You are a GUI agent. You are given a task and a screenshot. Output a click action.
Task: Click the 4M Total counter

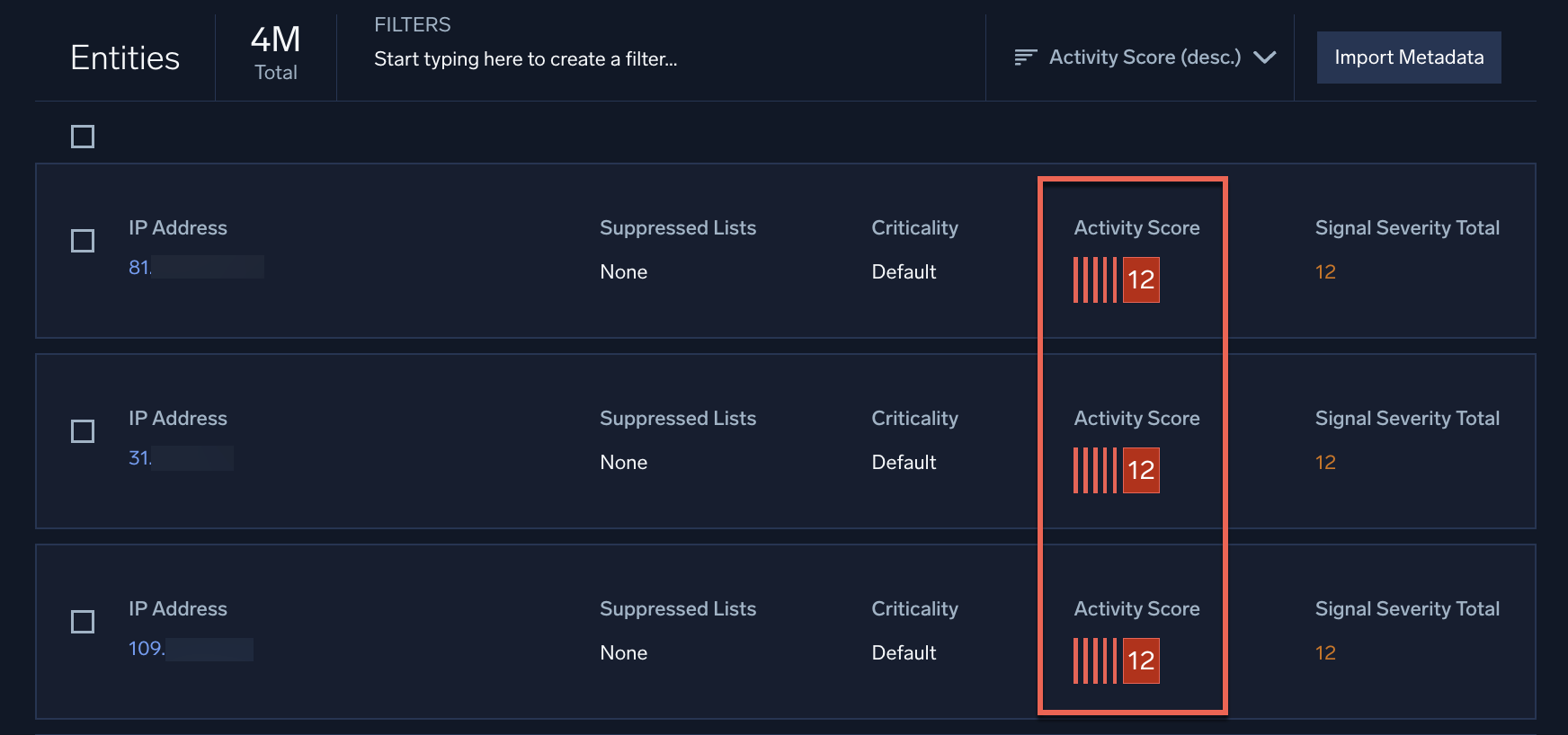click(275, 54)
